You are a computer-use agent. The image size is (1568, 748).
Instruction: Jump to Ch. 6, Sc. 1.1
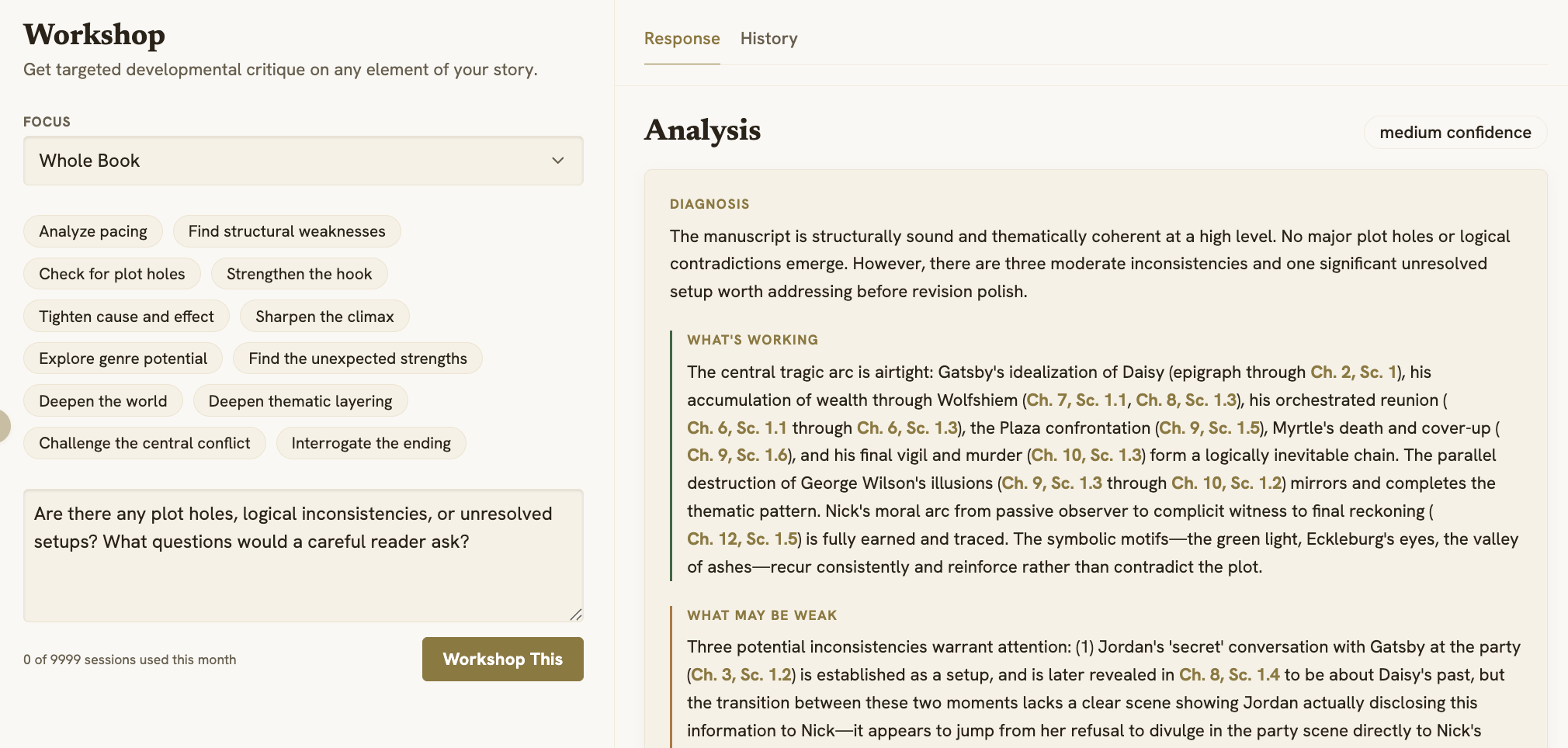(x=737, y=428)
